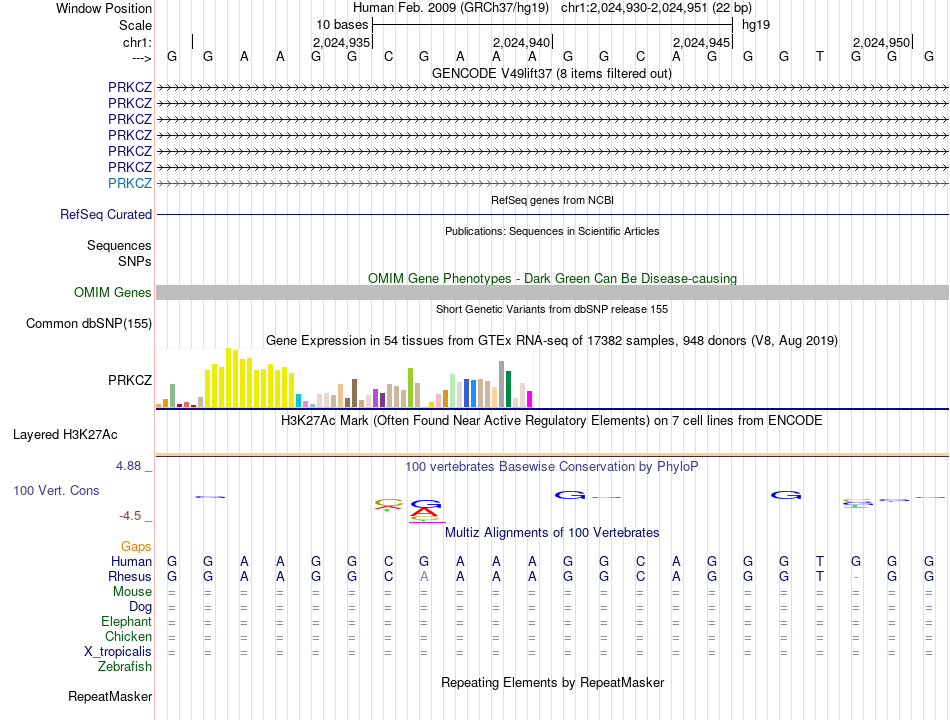Click the 2,024,935 position marker
Screen dimensions: 950x720
click(341, 42)
